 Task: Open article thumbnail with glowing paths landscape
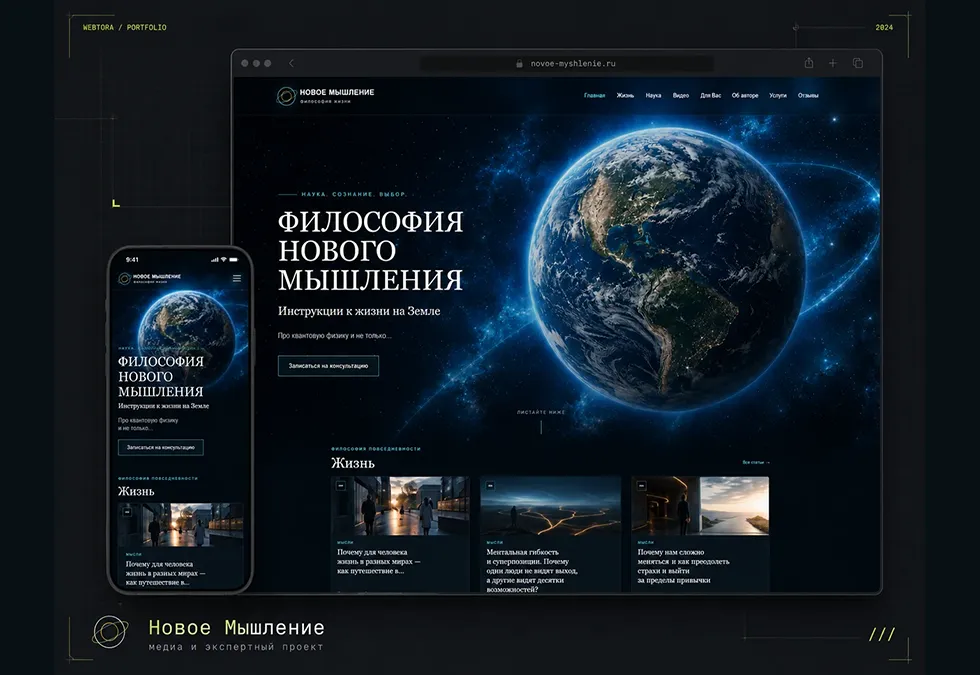(x=551, y=506)
